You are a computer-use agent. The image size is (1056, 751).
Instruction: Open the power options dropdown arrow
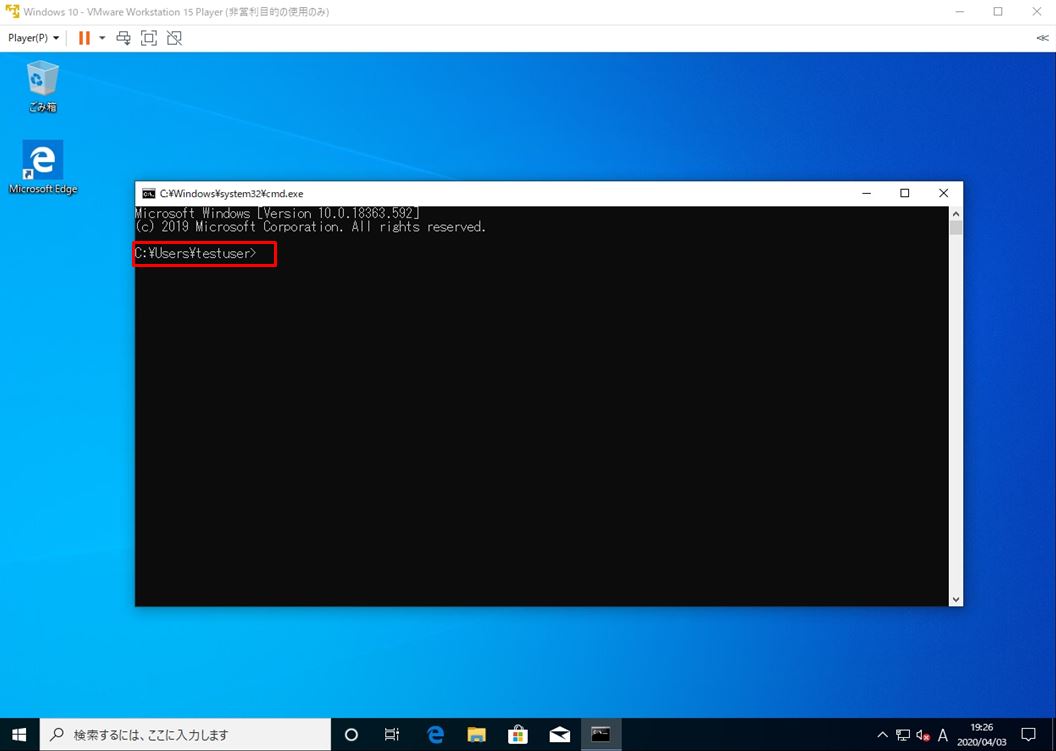[102, 38]
